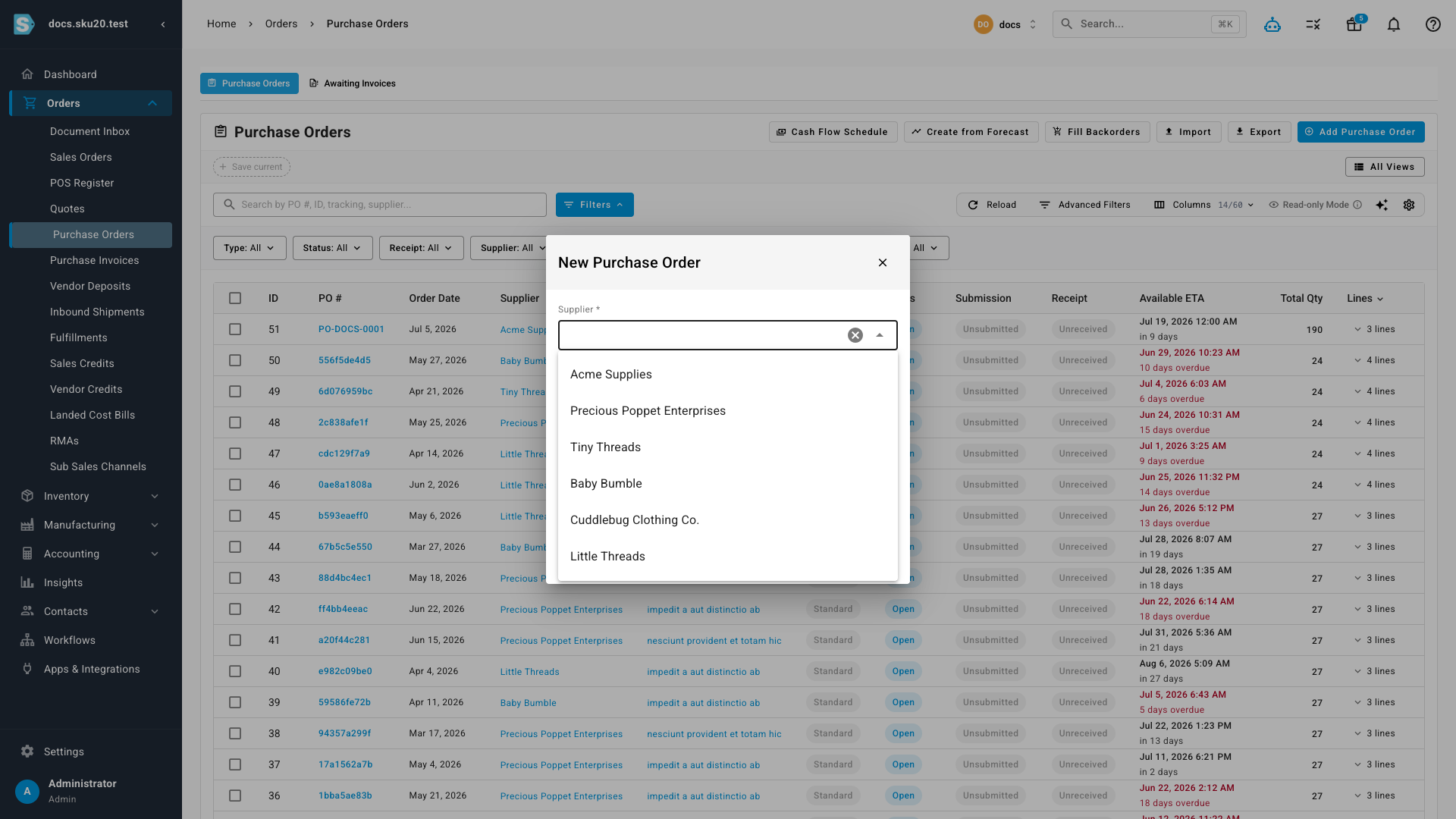
Task: Select Cuddlebug Clothing Co. option
Action: 728,520
